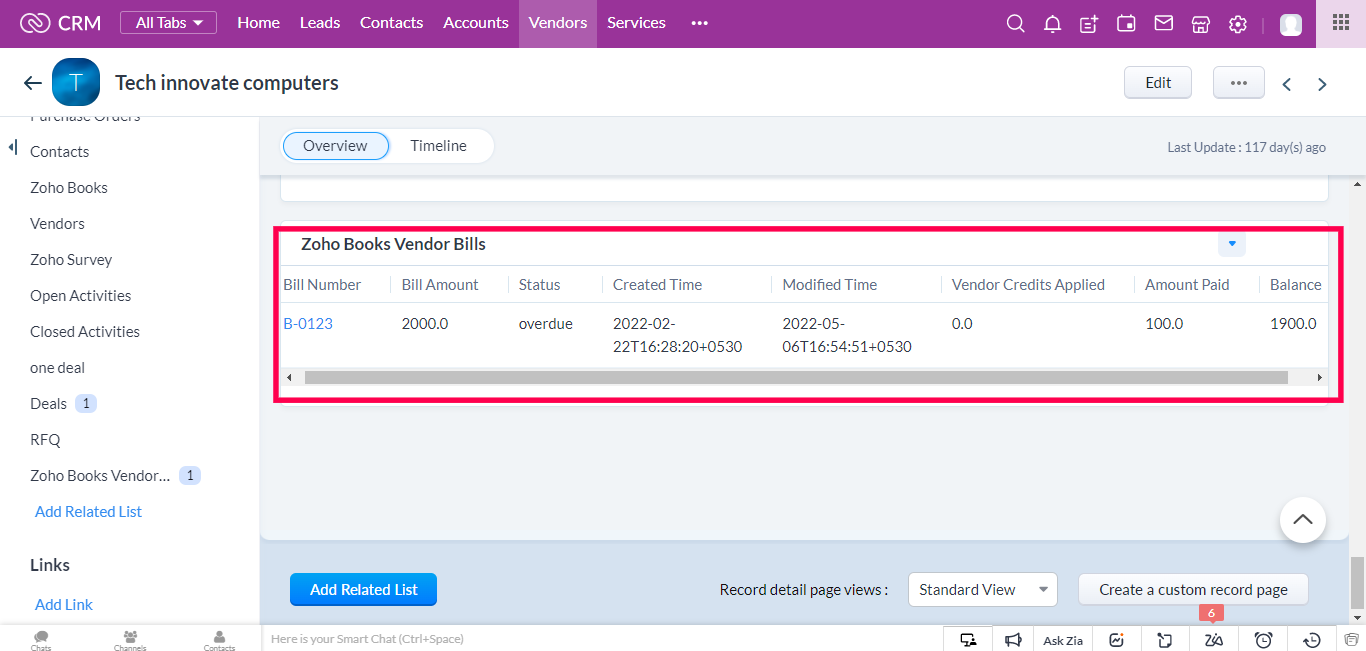Click the Smart Chat input field

[600, 638]
